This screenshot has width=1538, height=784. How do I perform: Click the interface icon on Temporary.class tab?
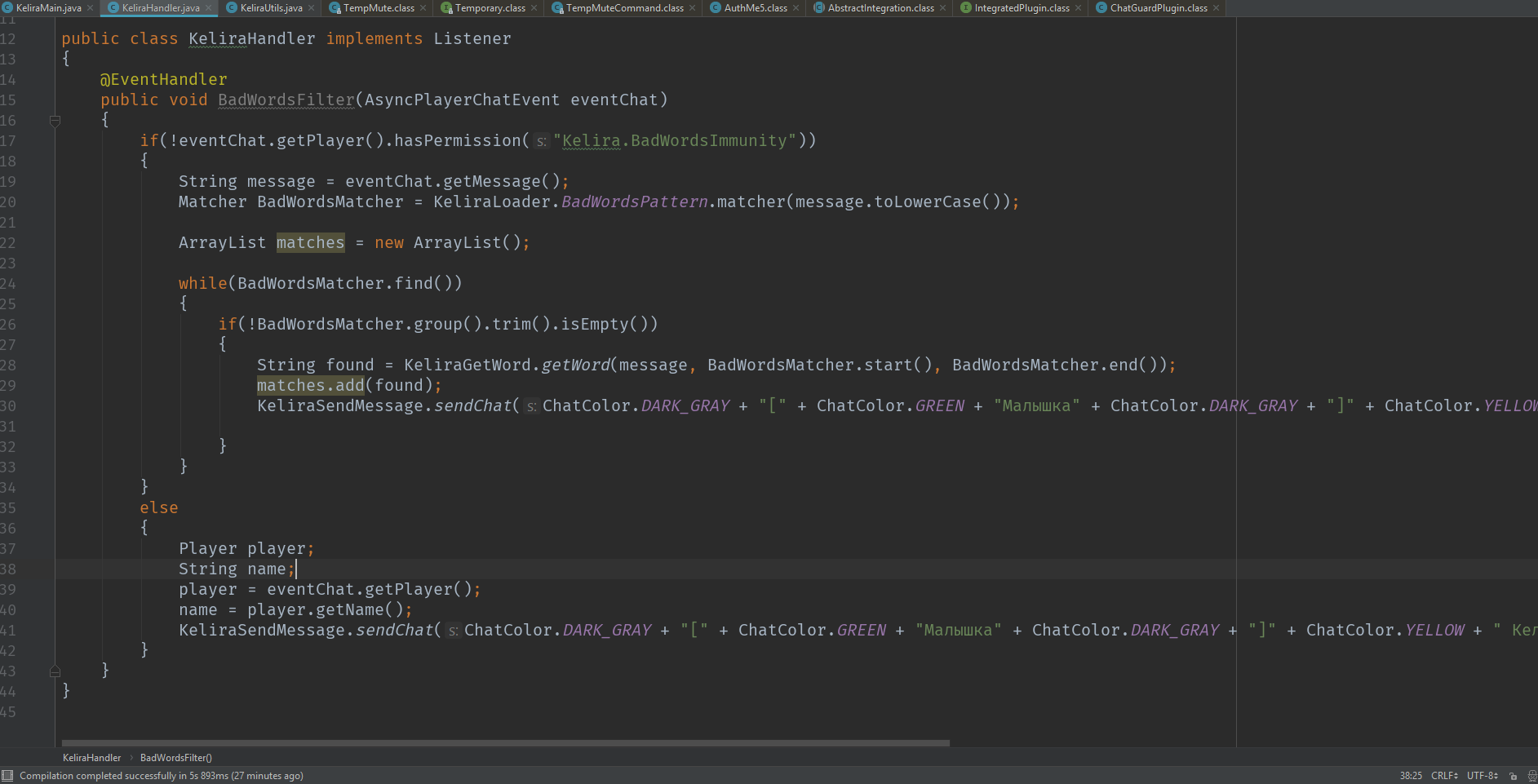coord(446,8)
